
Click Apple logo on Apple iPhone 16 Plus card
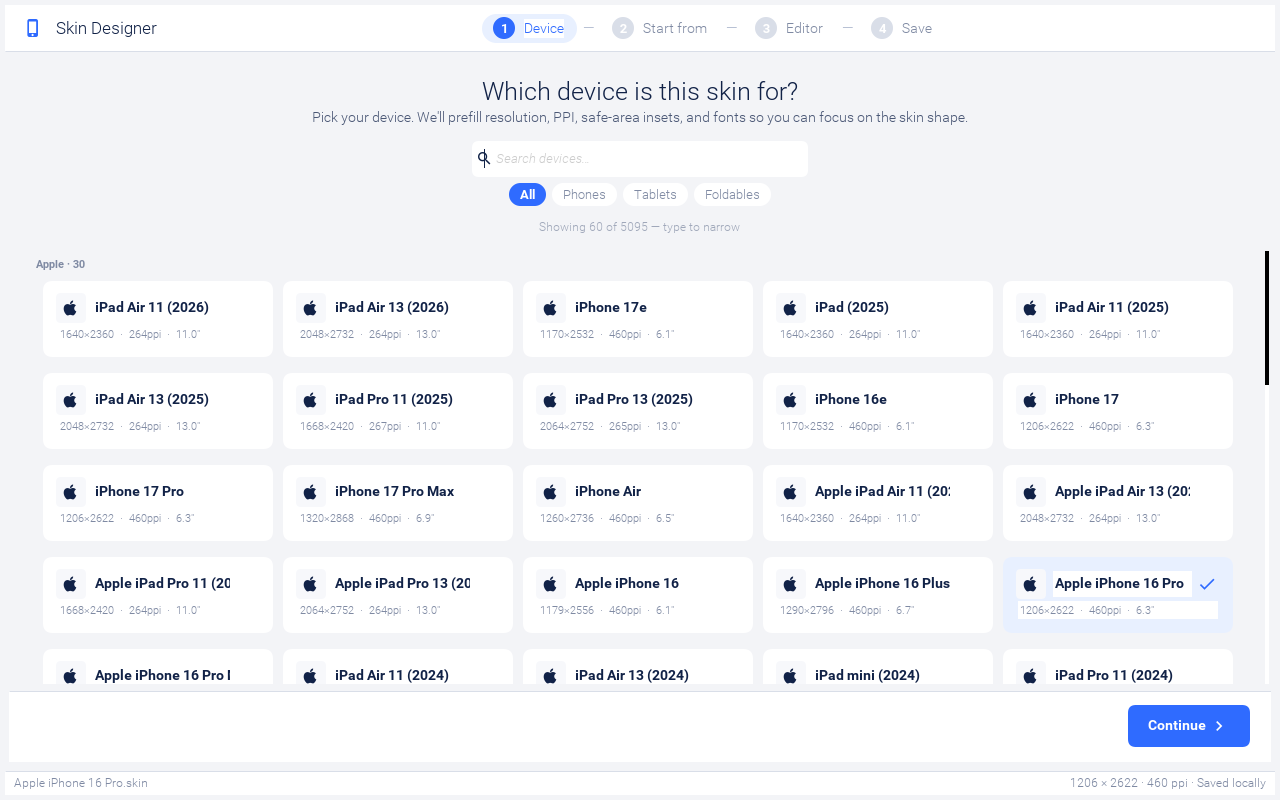click(790, 584)
